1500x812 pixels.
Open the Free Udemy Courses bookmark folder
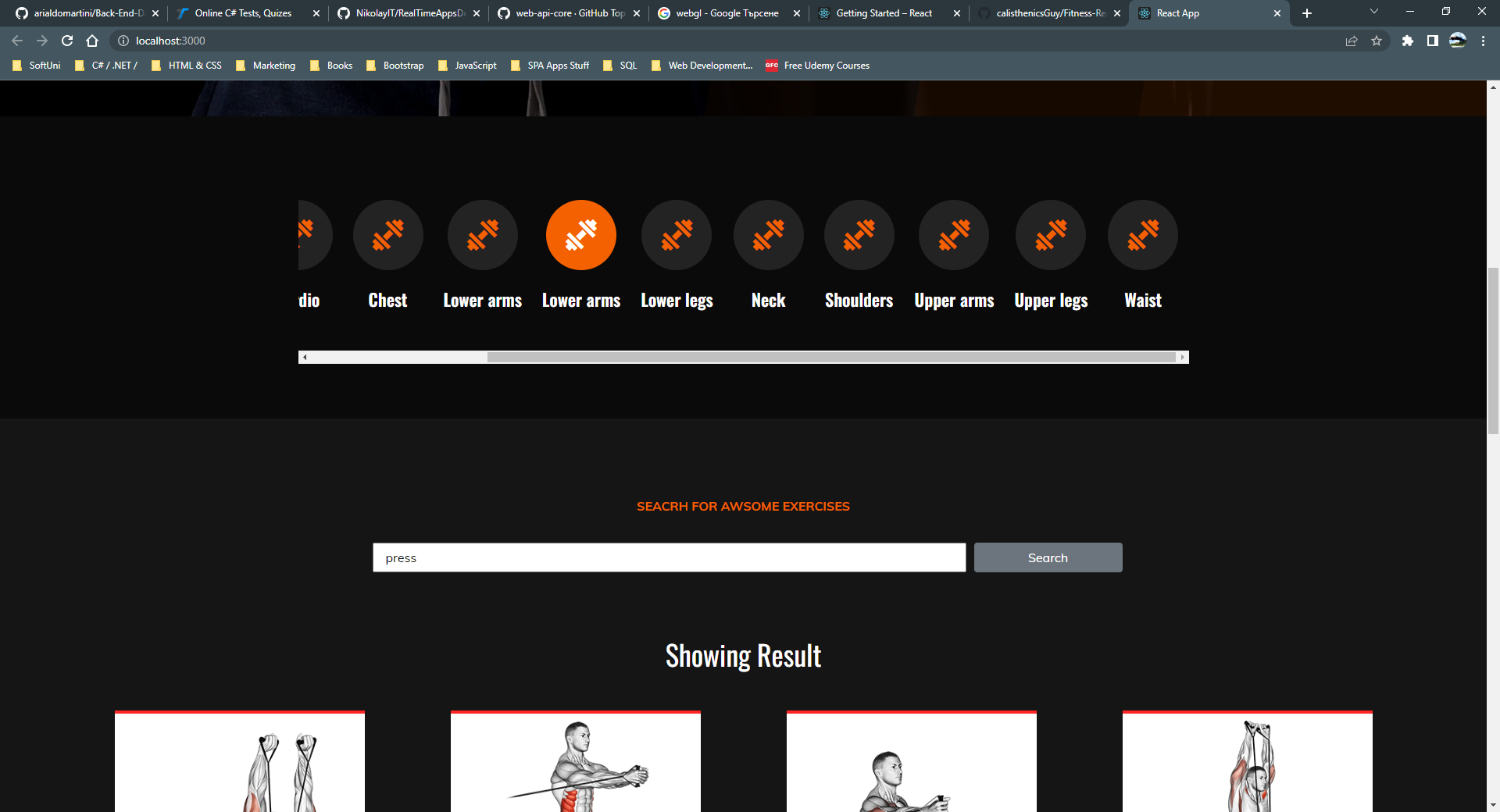pyautogui.click(x=817, y=66)
